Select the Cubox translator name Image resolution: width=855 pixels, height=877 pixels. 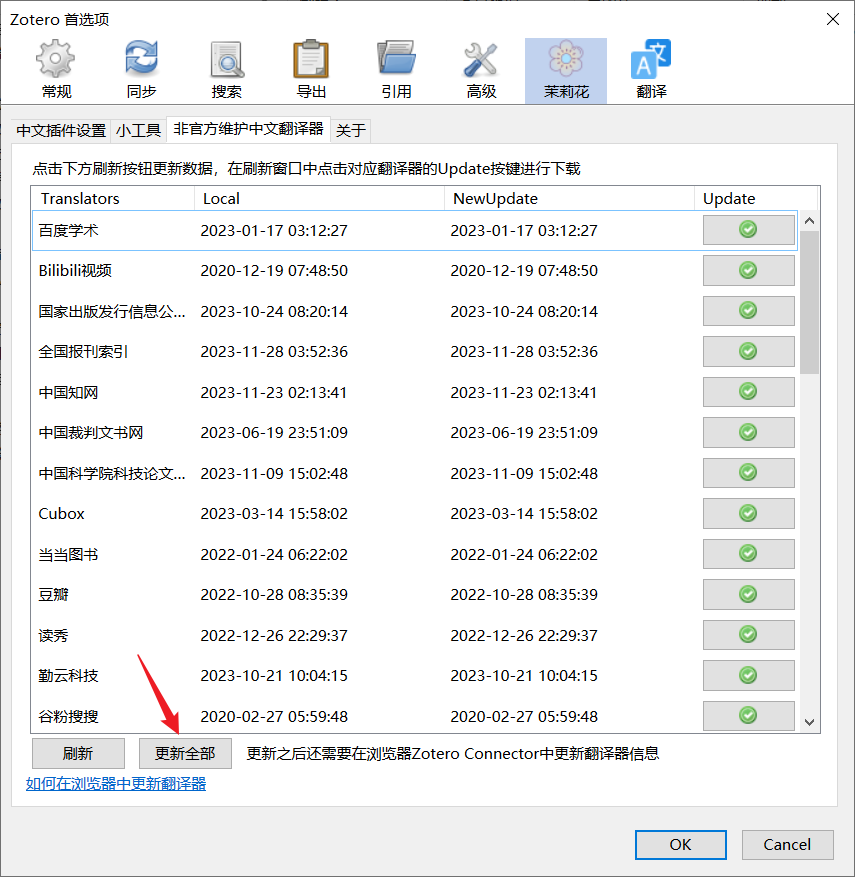(62, 513)
